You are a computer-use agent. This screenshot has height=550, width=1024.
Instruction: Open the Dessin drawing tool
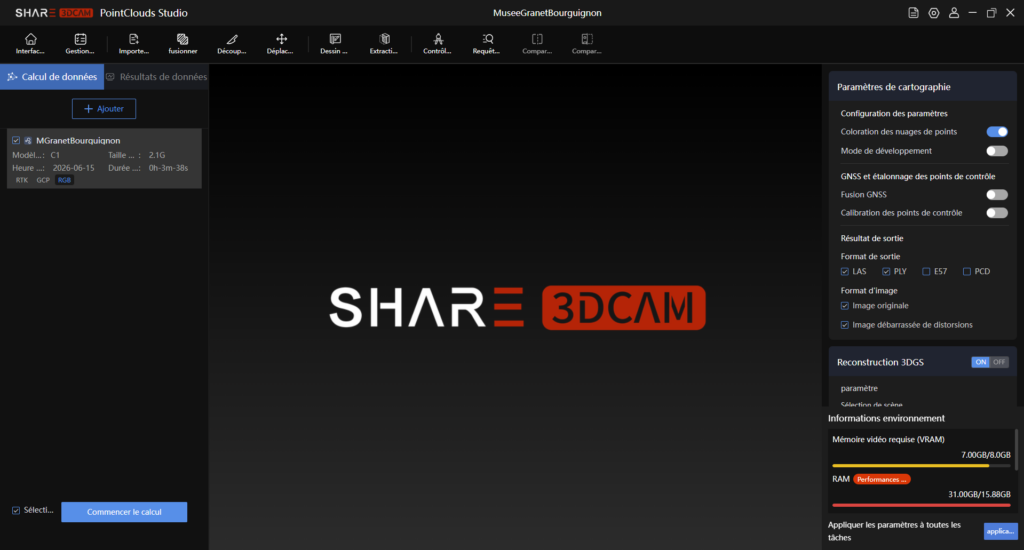[334, 44]
